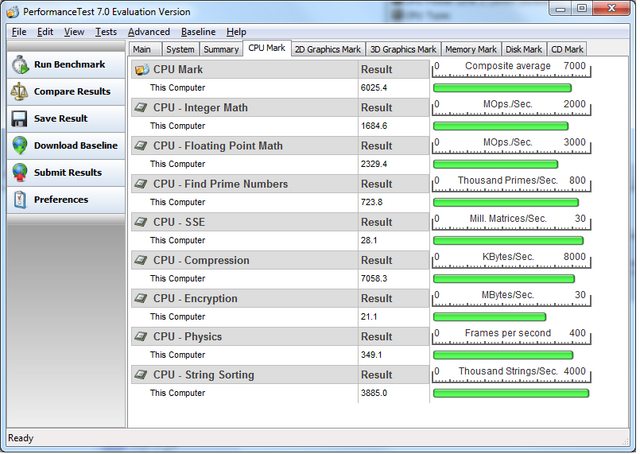
Task: Open the View menu
Action: point(74,32)
